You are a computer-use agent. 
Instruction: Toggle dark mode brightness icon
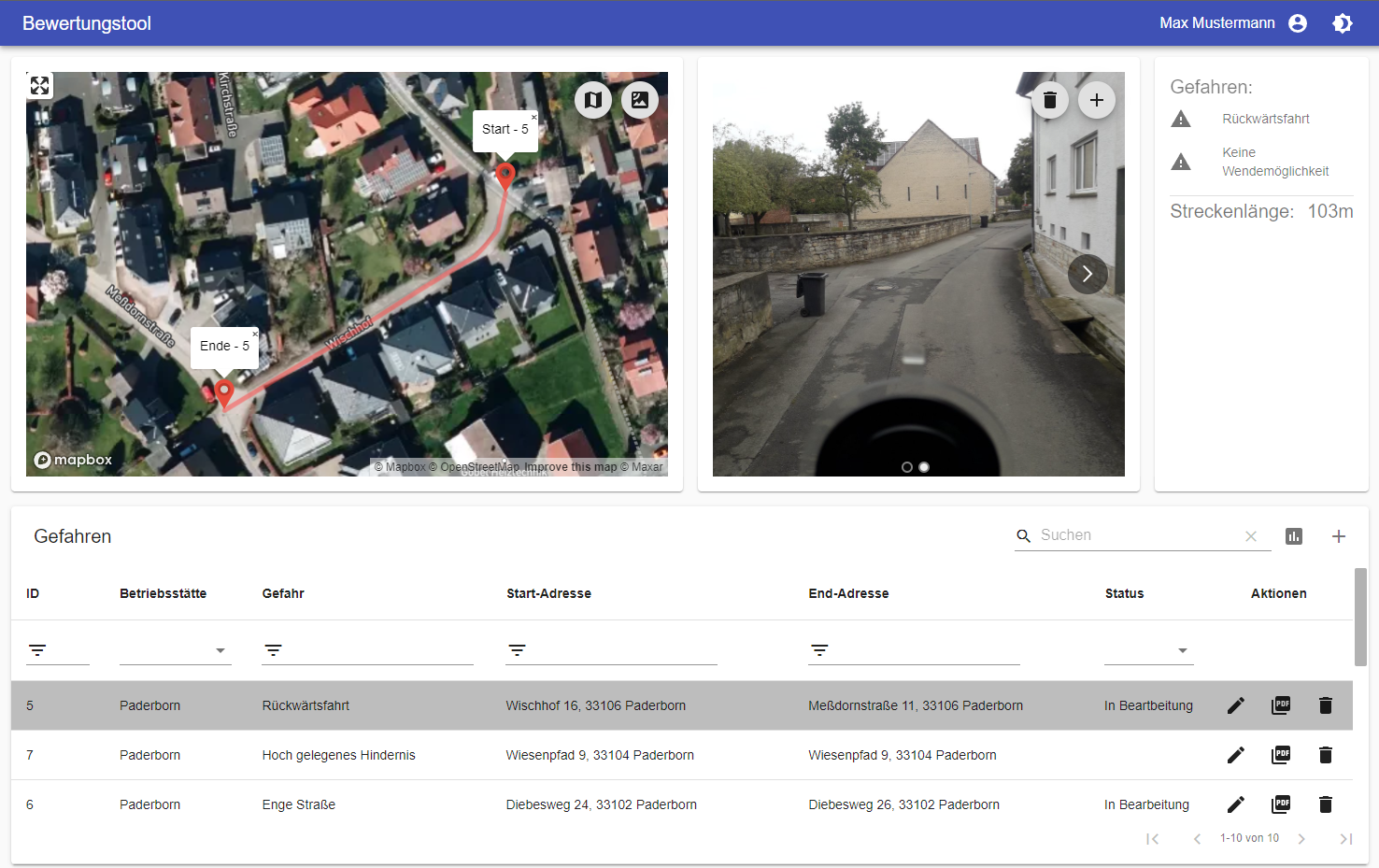(x=1343, y=23)
